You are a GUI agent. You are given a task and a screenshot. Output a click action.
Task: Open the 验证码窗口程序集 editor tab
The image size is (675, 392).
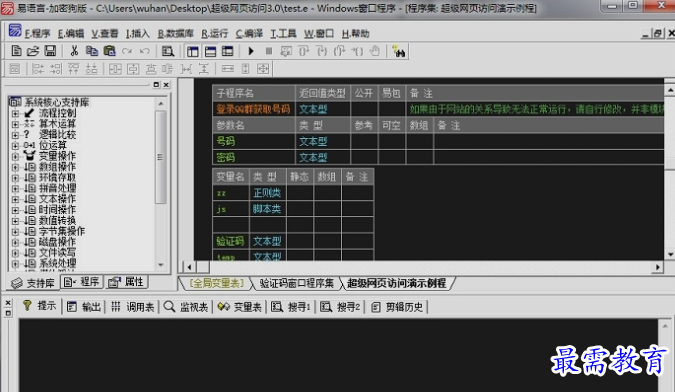[x=296, y=283]
